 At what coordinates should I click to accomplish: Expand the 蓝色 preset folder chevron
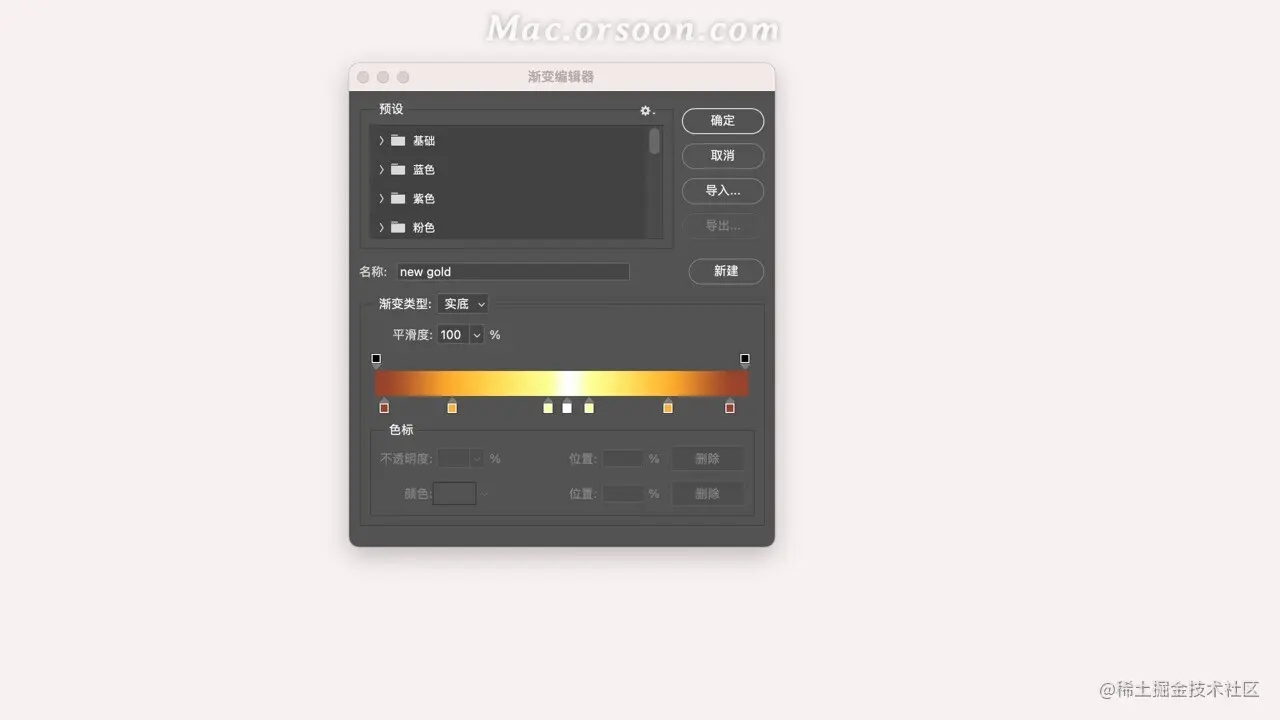click(x=381, y=169)
